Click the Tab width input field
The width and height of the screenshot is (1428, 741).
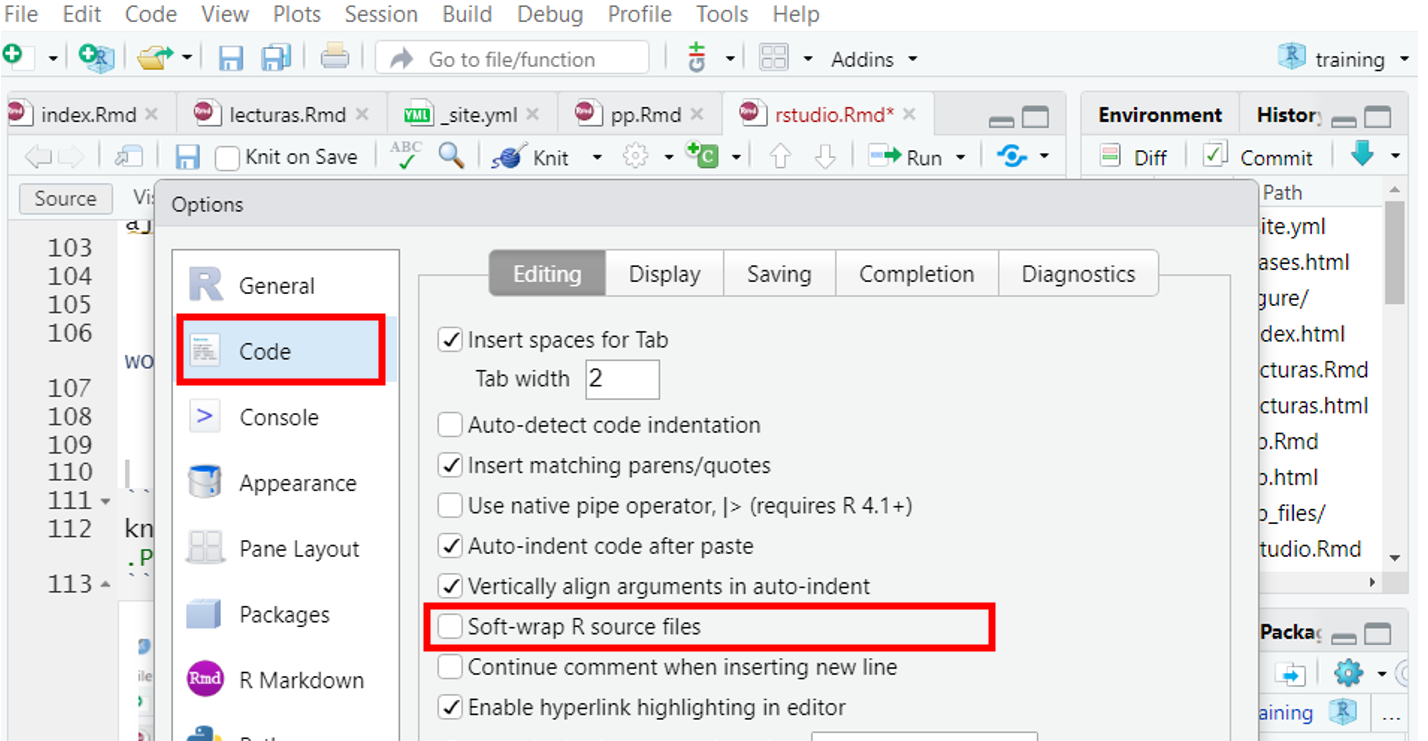pyautogui.click(x=622, y=379)
